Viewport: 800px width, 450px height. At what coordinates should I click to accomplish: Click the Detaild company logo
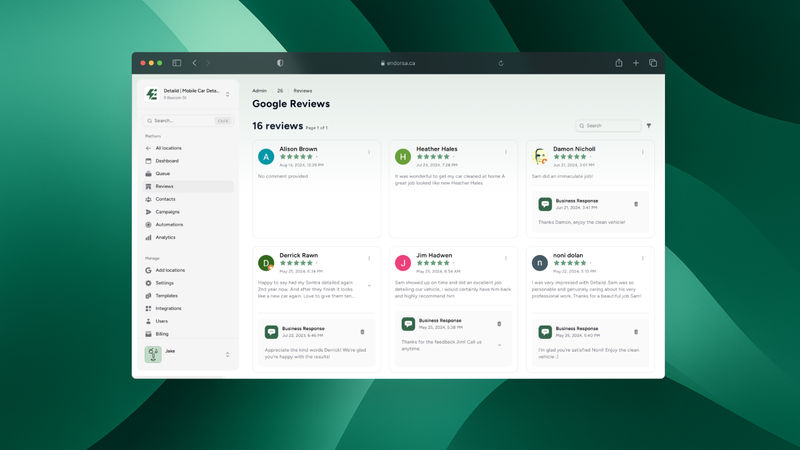tap(152, 94)
